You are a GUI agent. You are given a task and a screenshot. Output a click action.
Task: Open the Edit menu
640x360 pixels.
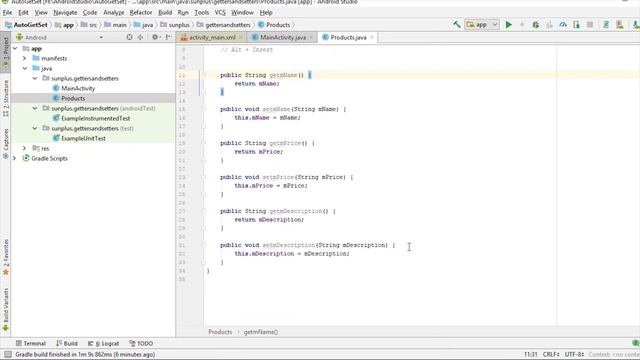(23, 13)
